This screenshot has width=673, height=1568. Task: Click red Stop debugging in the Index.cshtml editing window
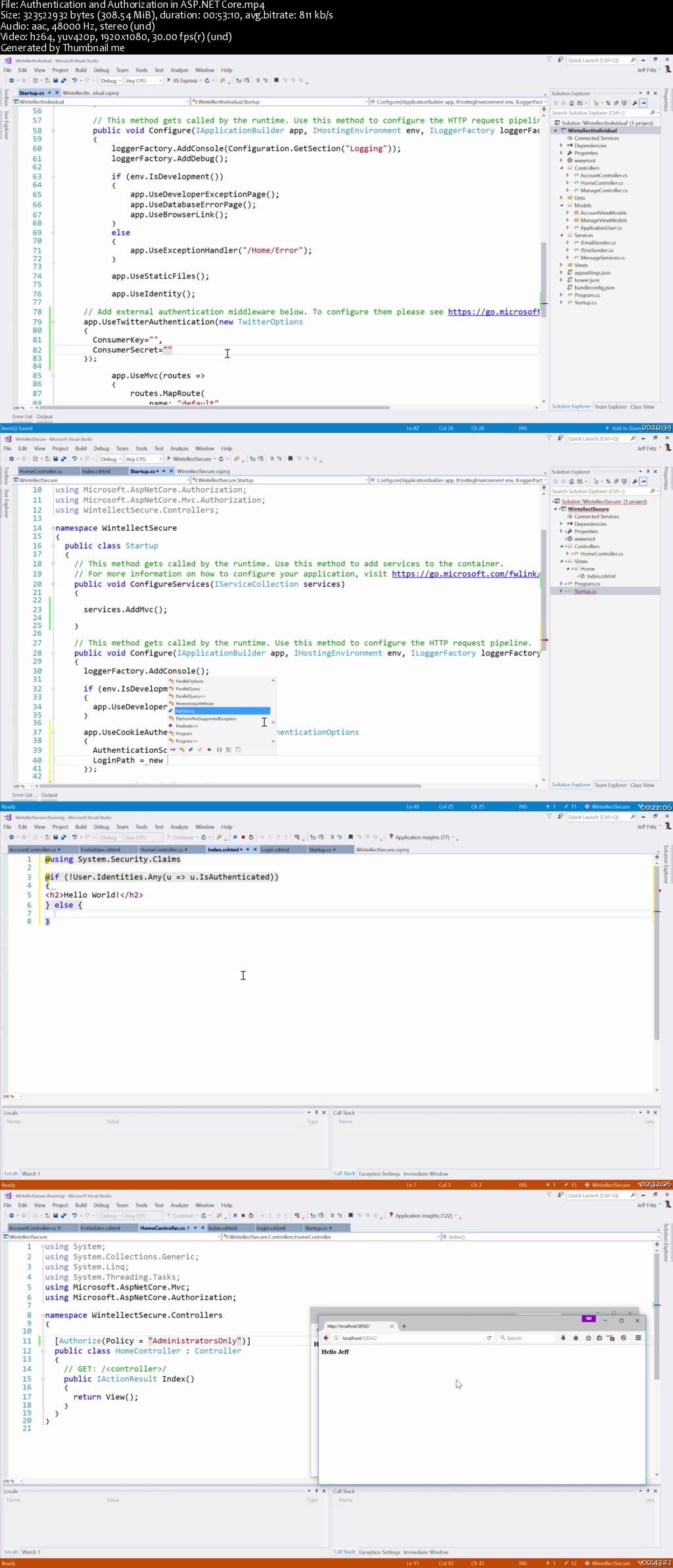(243, 837)
